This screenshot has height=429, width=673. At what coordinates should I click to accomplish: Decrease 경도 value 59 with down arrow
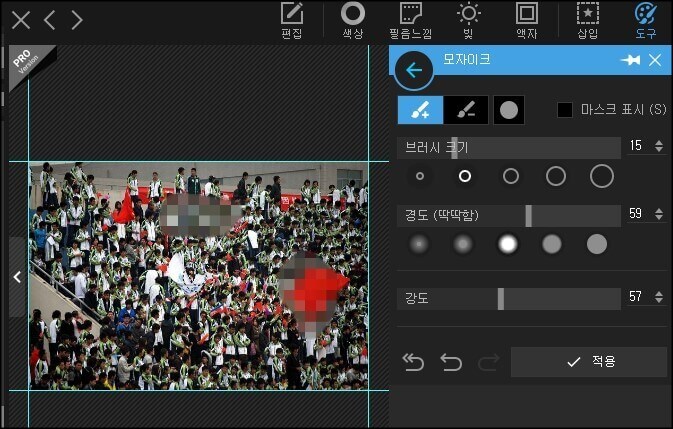coord(659,217)
